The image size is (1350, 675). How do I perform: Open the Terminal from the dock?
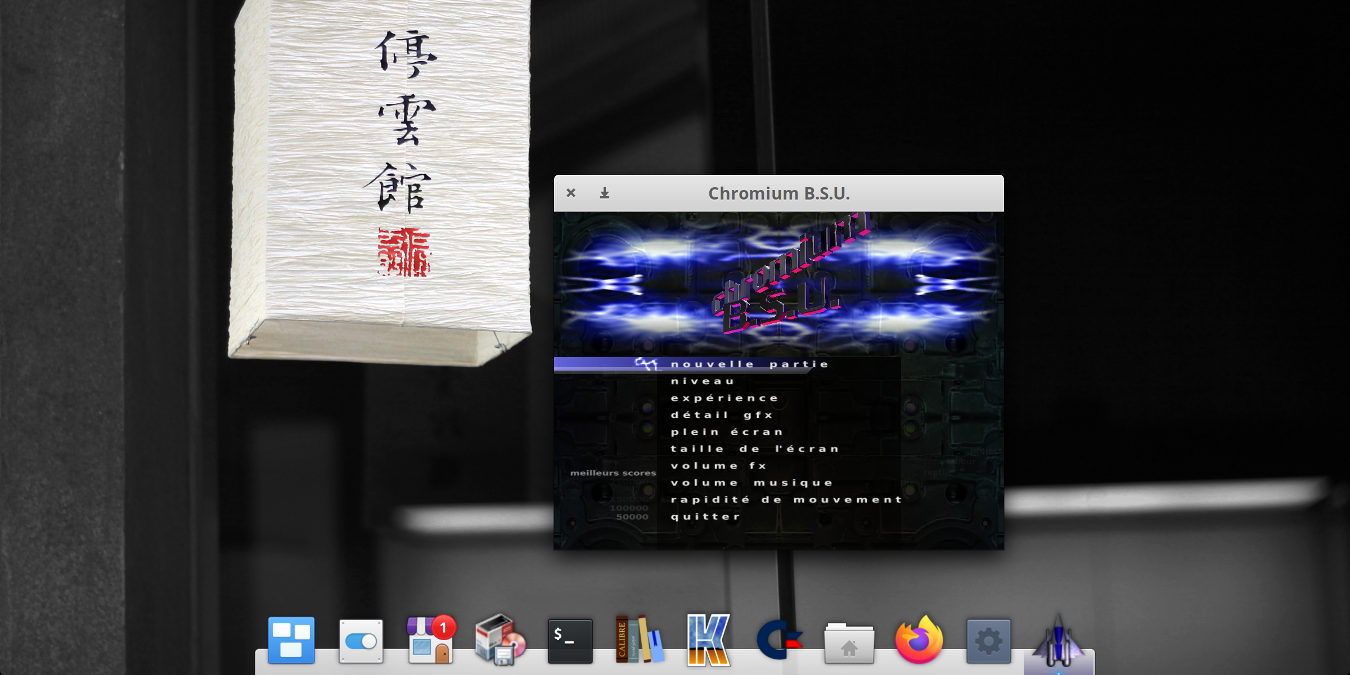[x=570, y=641]
